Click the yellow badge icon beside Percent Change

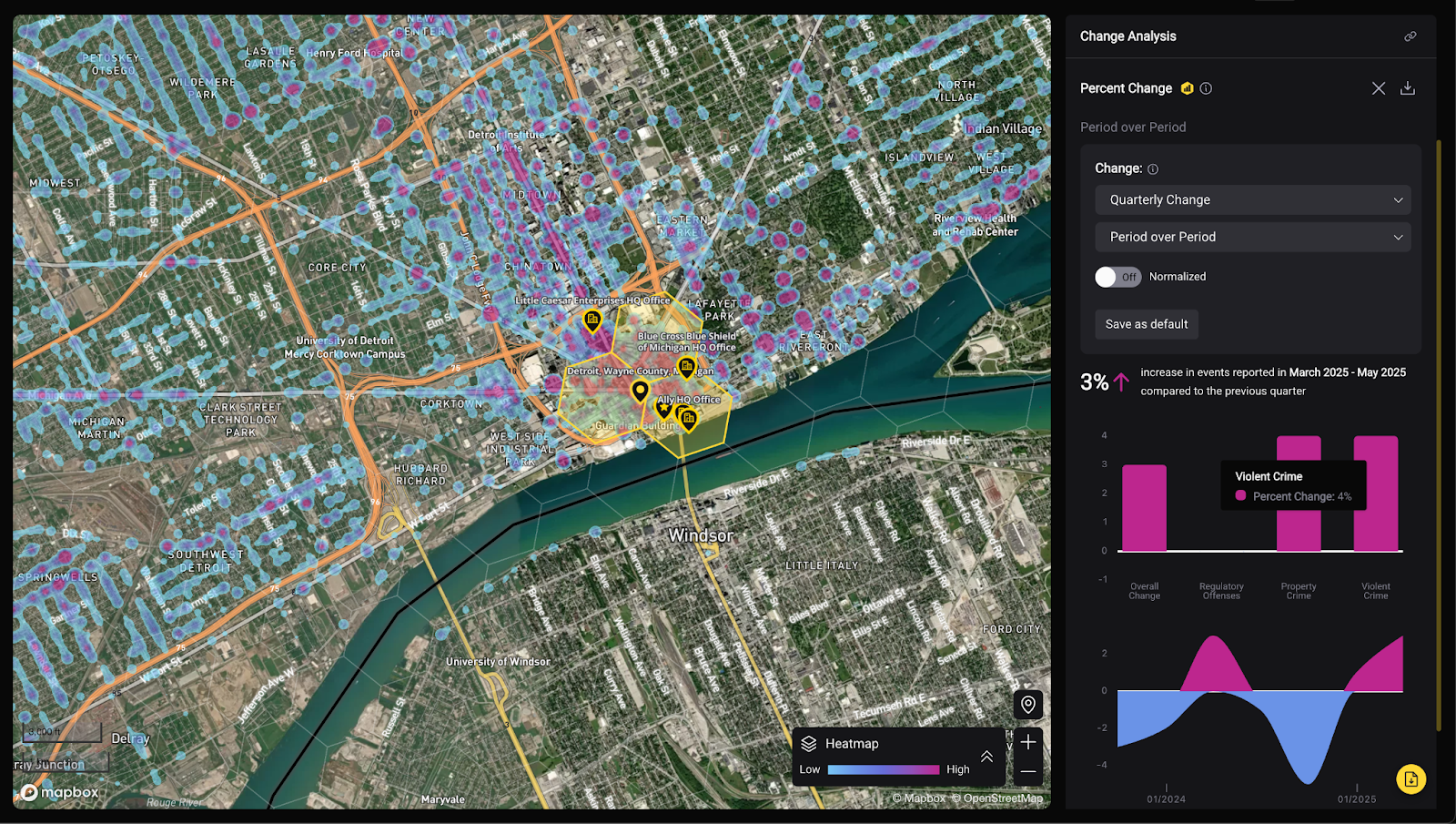tap(1187, 88)
